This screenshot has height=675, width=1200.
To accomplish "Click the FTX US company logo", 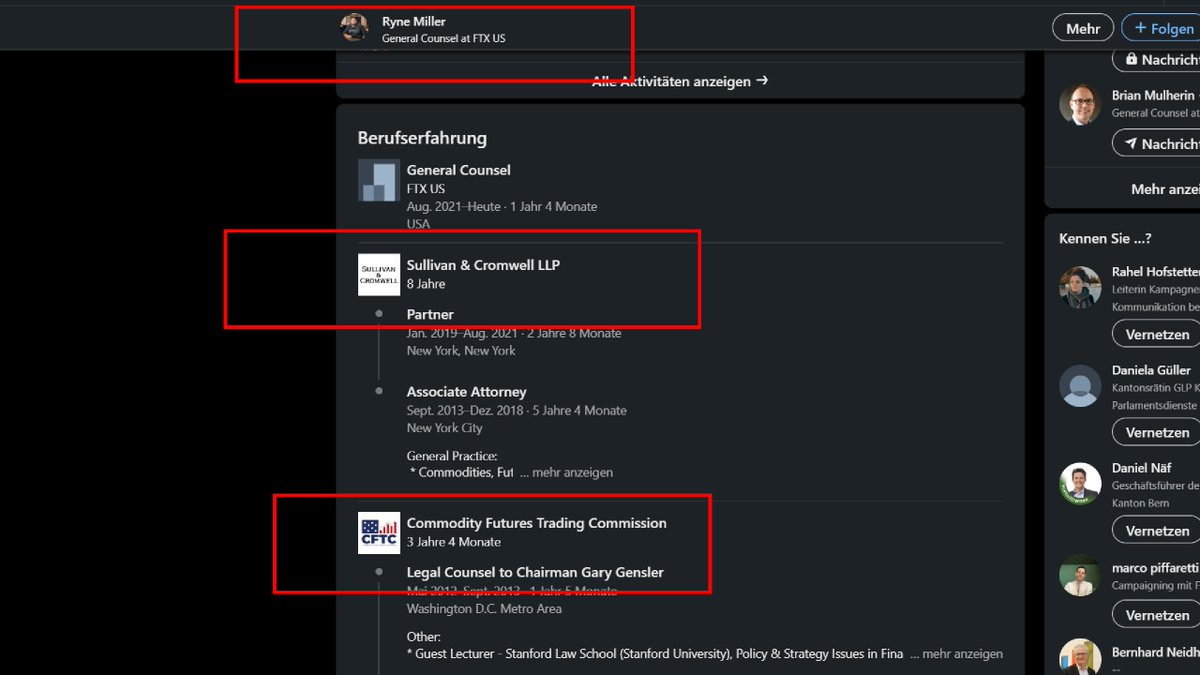I will [x=379, y=180].
